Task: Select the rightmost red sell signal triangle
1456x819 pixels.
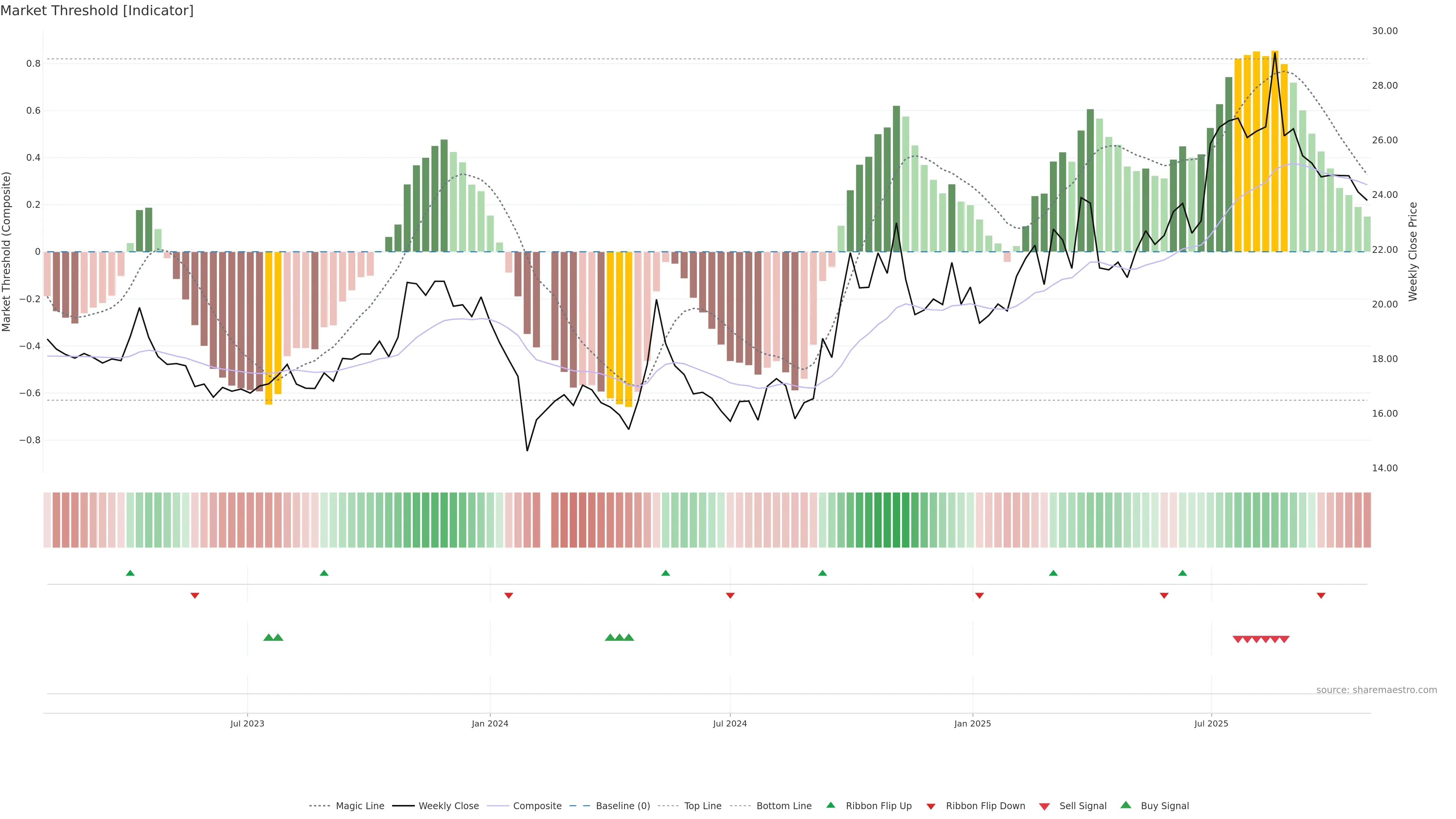Action: (x=1284, y=639)
